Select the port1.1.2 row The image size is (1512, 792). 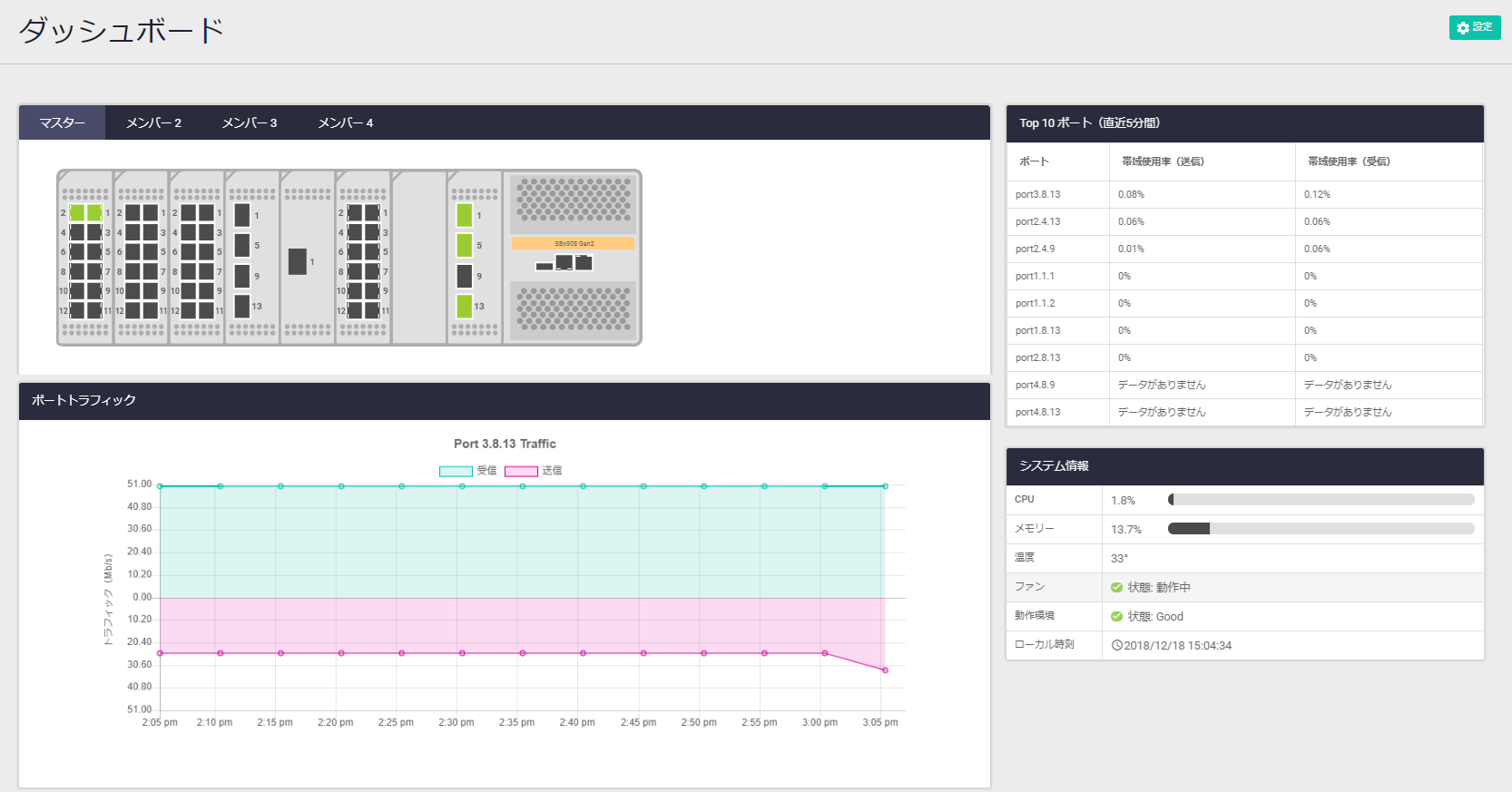coord(1245,303)
